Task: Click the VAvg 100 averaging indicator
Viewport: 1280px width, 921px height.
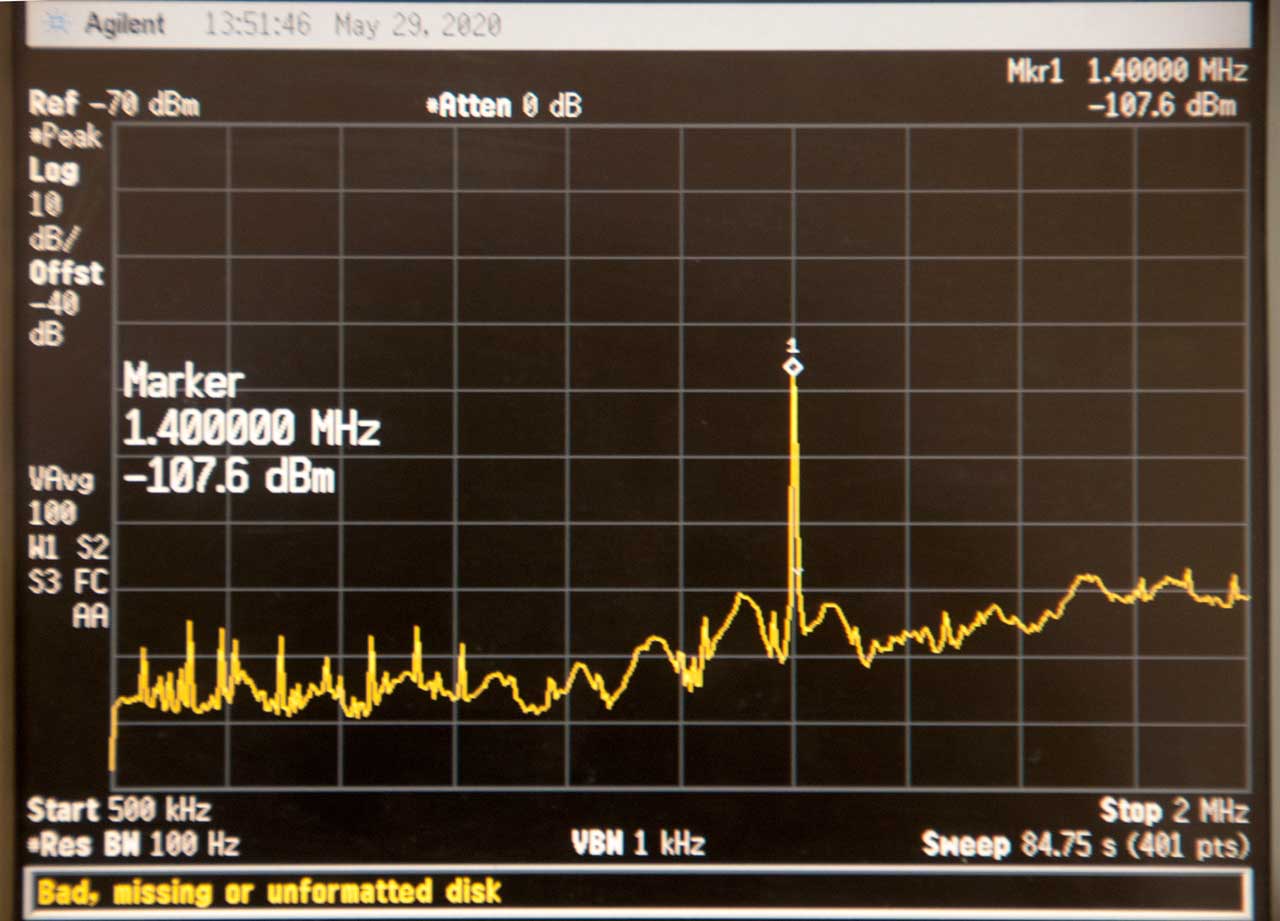Action: click(x=60, y=496)
